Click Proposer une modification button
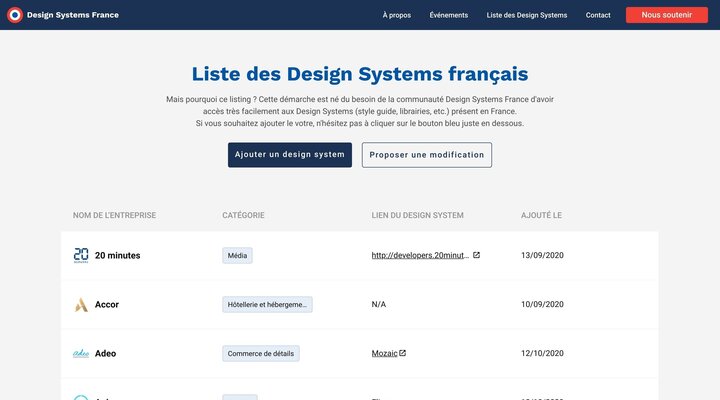Image resolution: width=720 pixels, height=400 pixels. click(x=426, y=155)
